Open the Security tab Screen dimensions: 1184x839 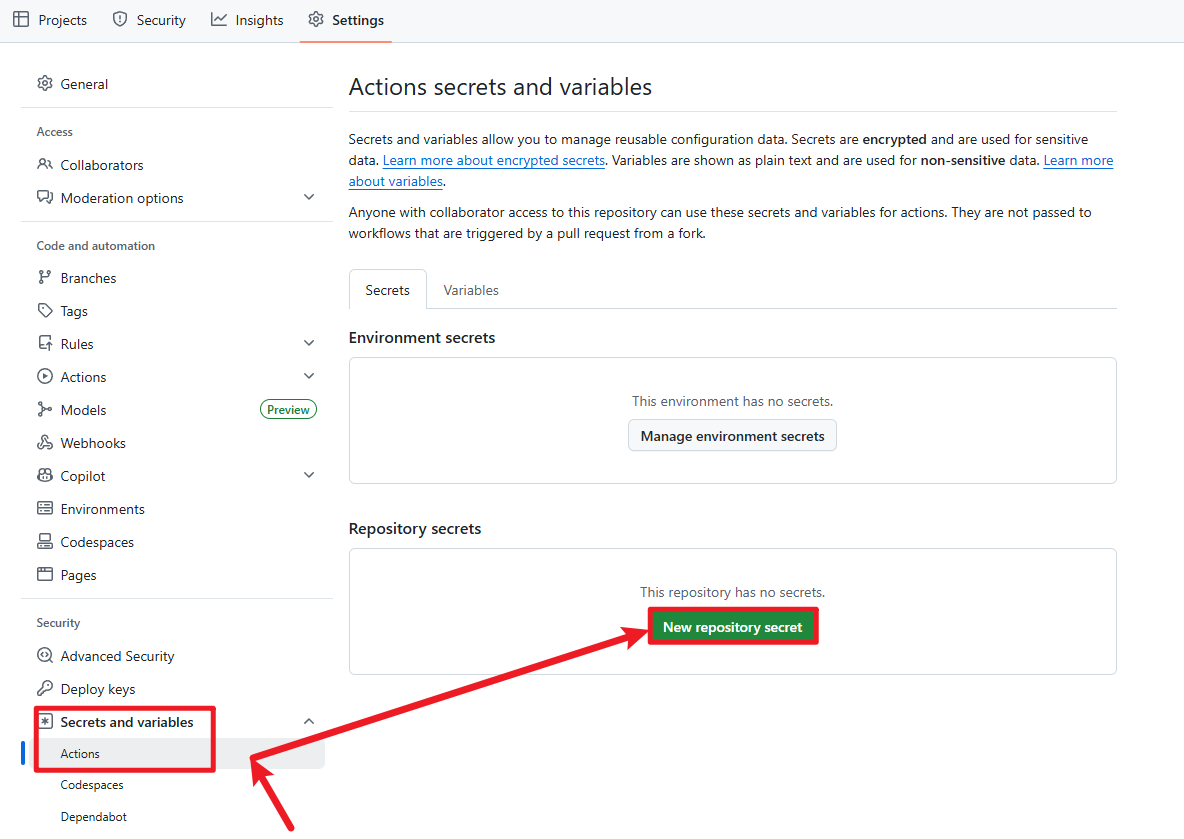coord(150,20)
